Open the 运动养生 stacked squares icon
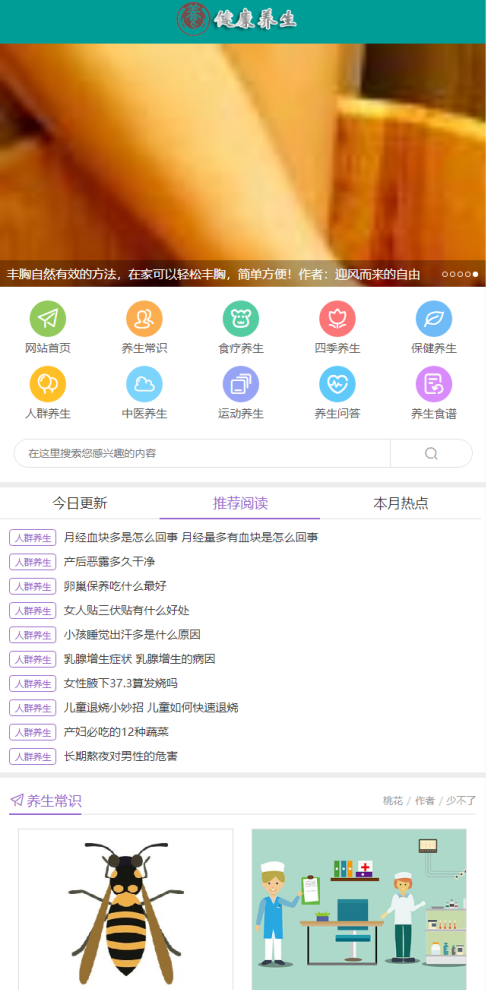Image resolution: width=486 pixels, height=990 pixels. point(241,384)
